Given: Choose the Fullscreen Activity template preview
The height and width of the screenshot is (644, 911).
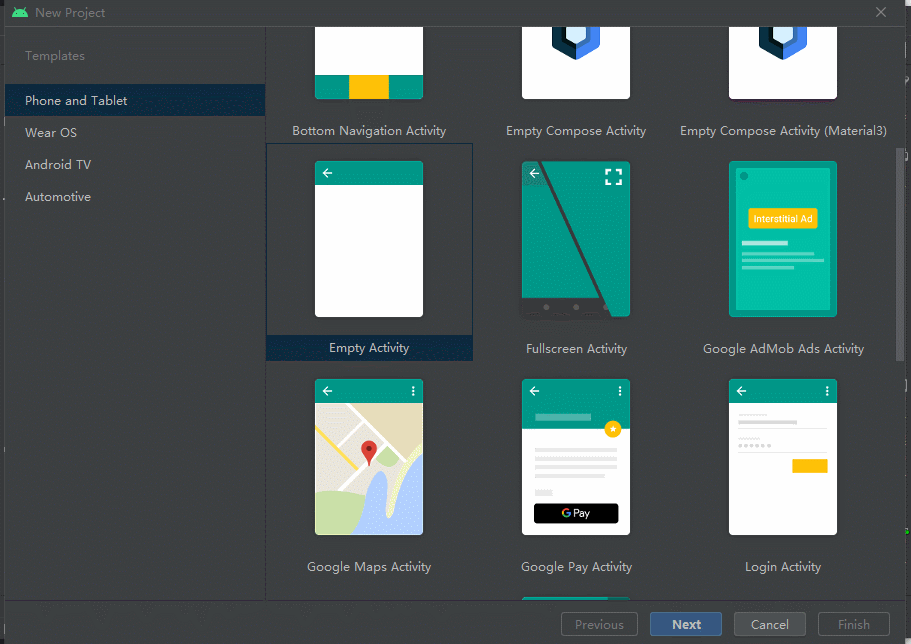Looking at the screenshot, I should coord(576,240).
